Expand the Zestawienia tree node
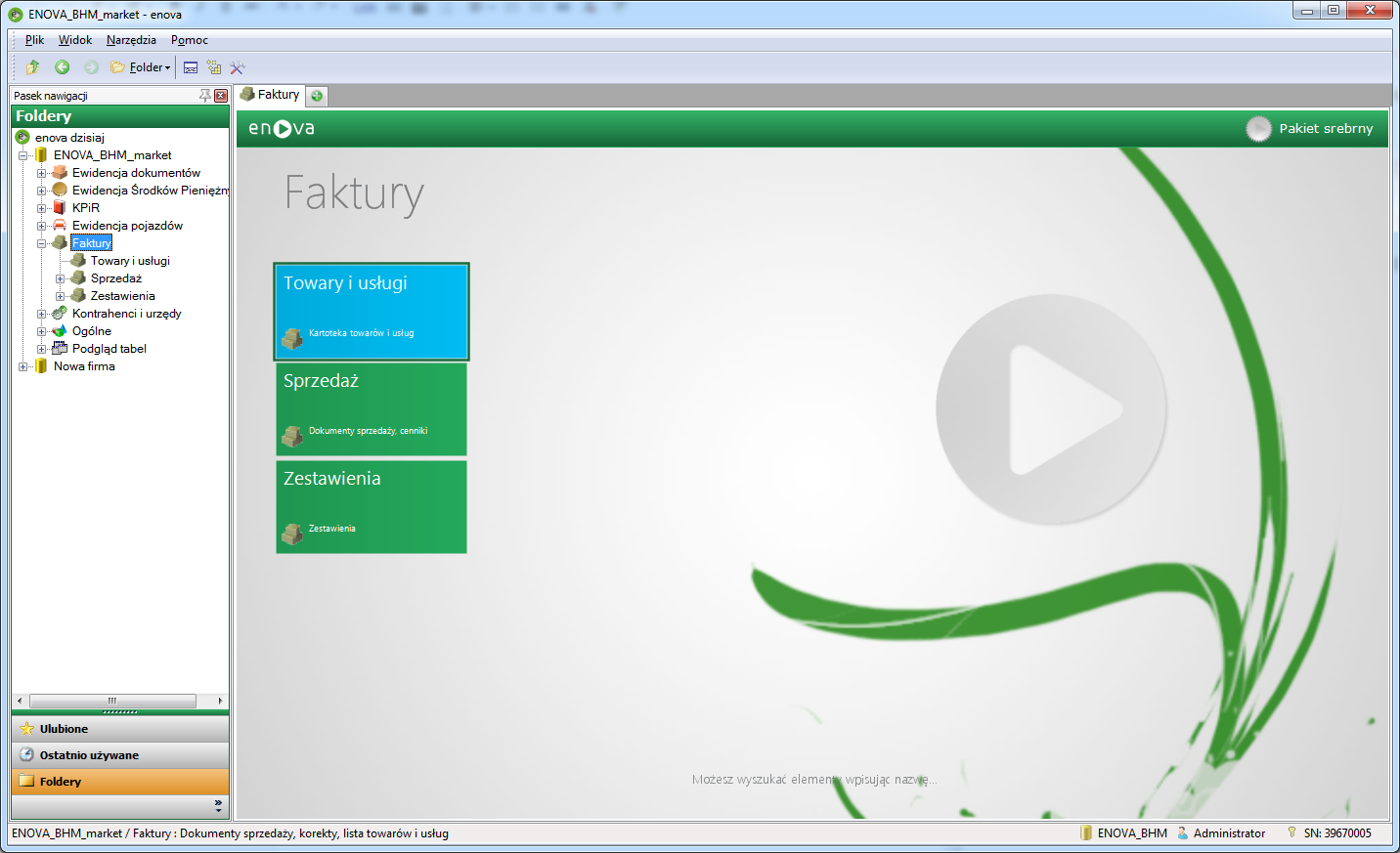This screenshot has height=853, width=1400. tap(60, 296)
